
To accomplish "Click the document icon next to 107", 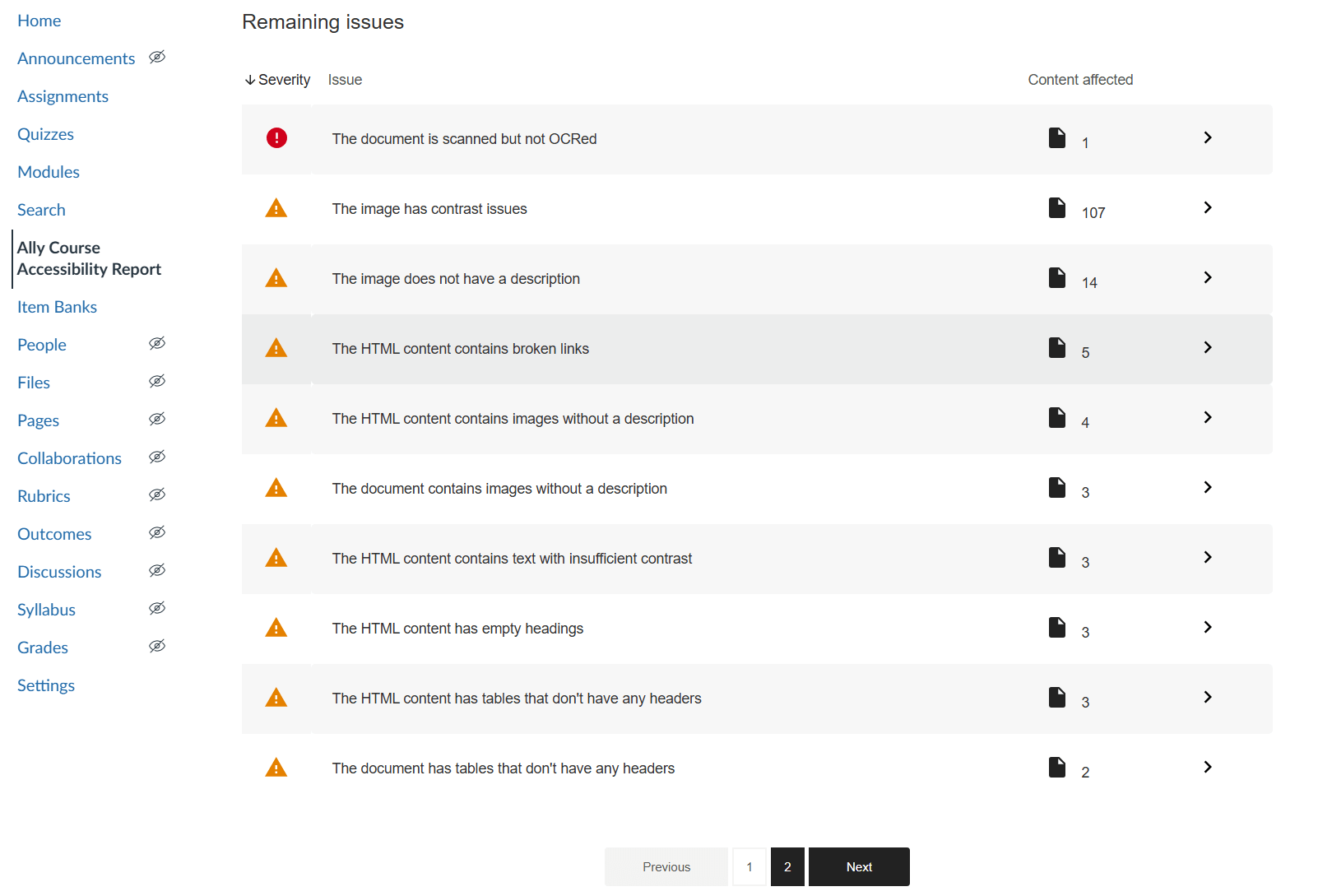I will (x=1057, y=208).
